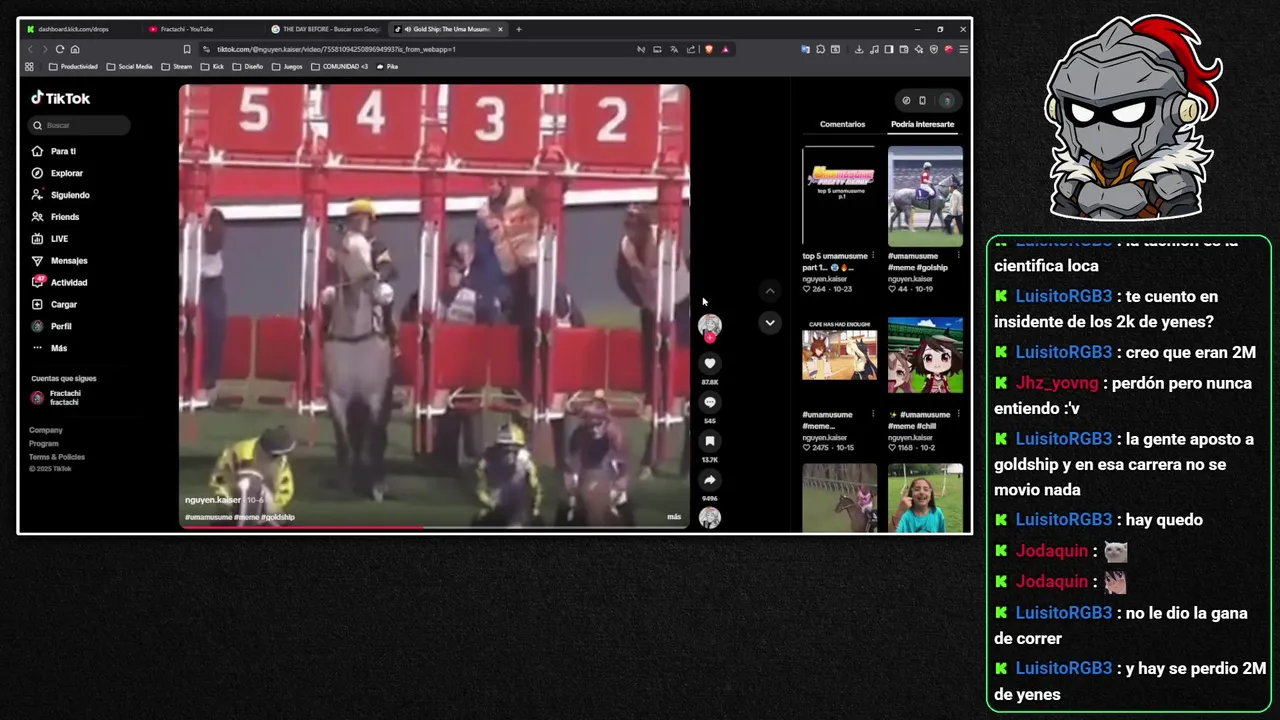Open the COMUNIDAD <3 bookmarks folder

point(339,67)
